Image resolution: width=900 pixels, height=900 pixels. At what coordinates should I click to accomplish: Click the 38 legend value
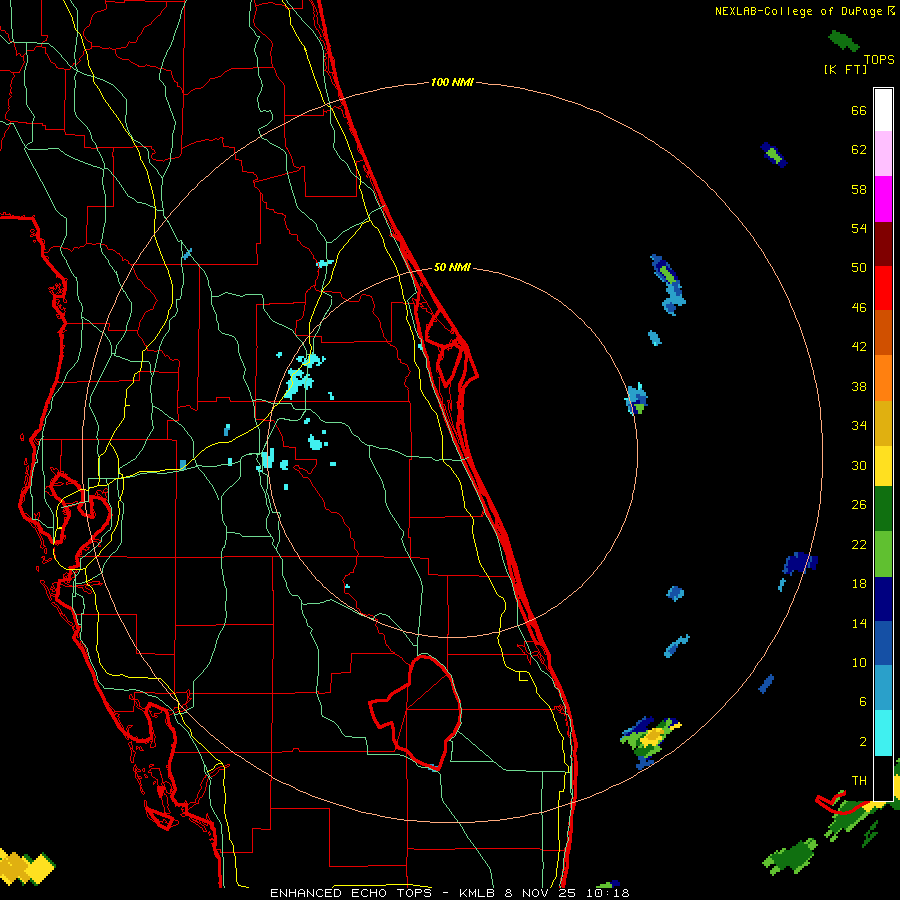[x=859, y=386]
